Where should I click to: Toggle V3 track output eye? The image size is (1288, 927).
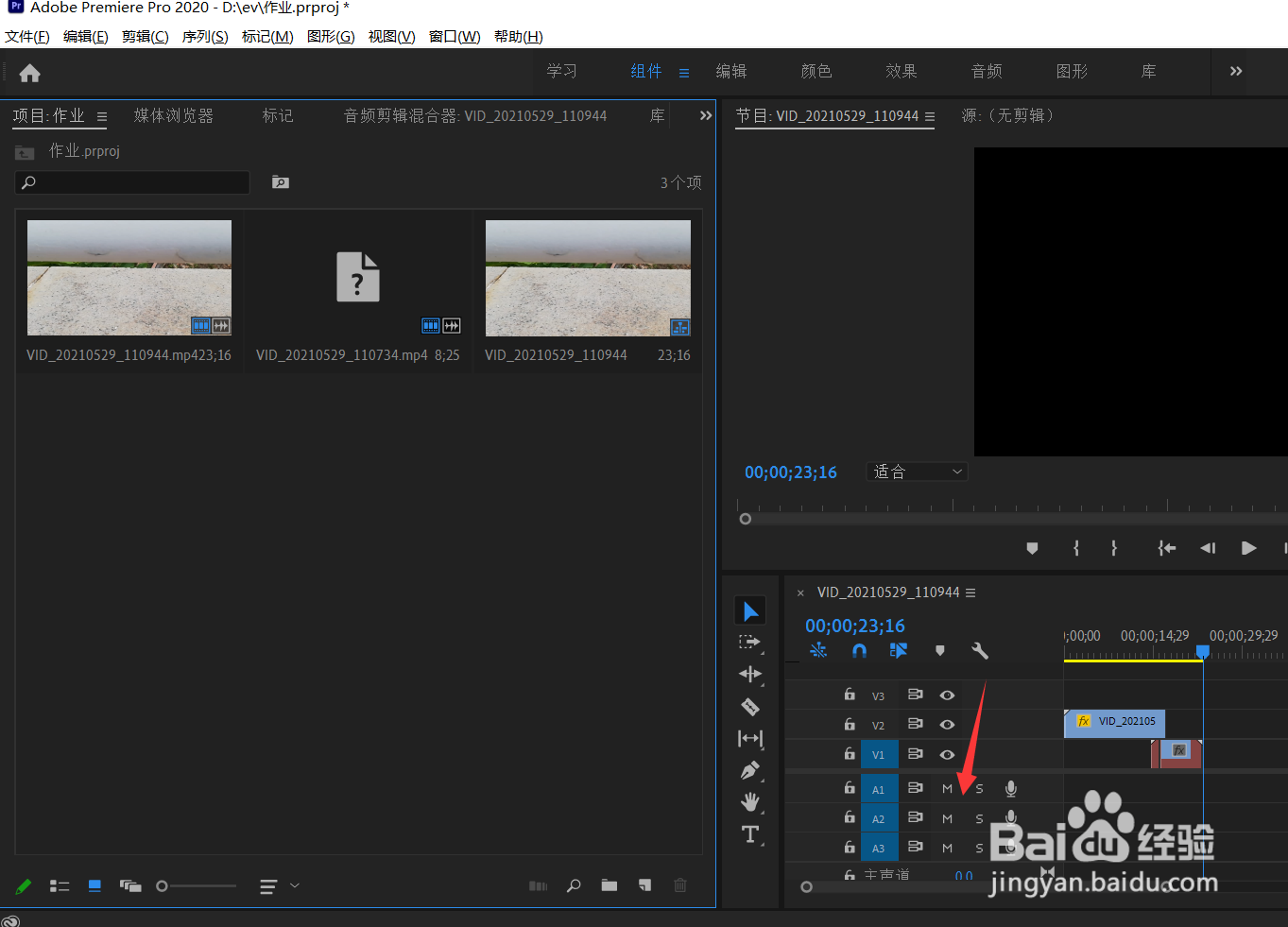947,695
